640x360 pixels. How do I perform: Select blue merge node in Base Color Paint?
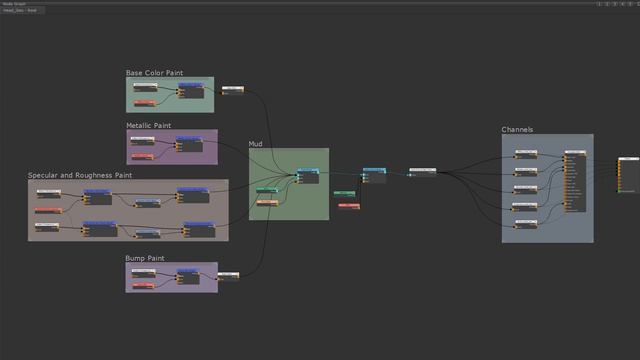191,90
